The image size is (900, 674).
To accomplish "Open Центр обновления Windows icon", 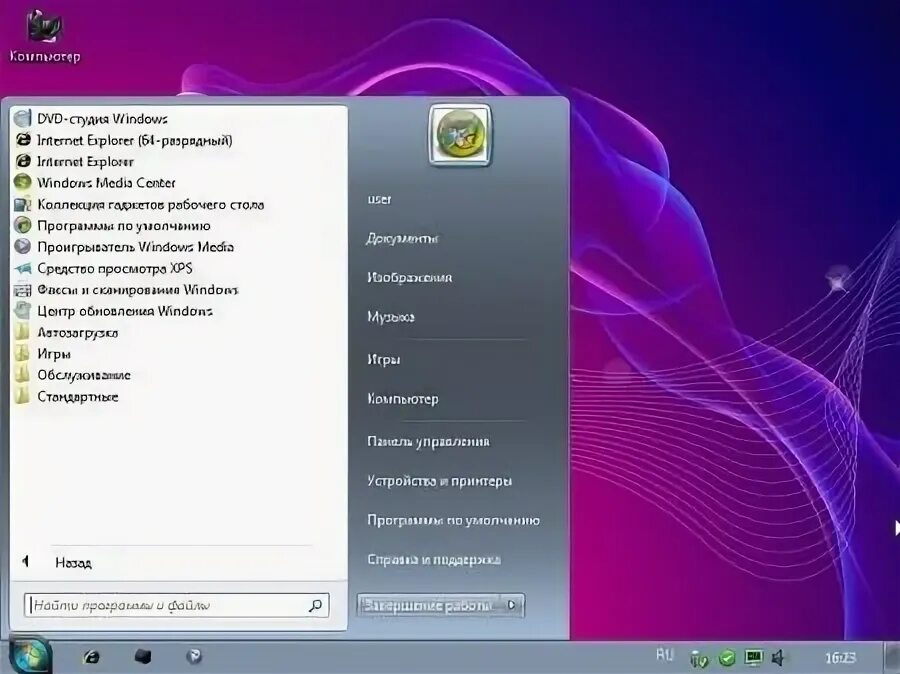I will coord(23,311).
